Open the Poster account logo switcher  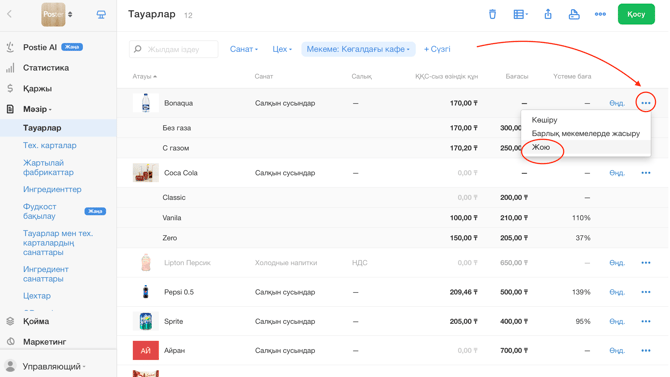point(57,14)
